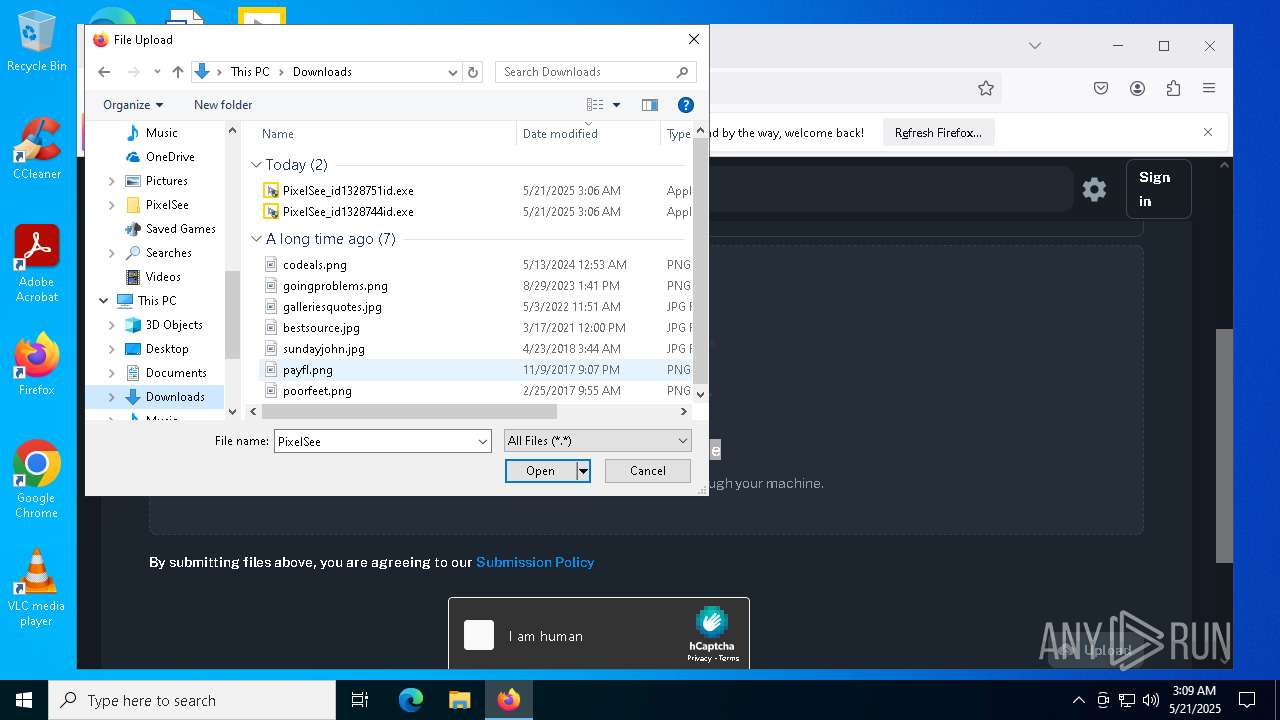1280x720 pixels.
Task: Open the Organize menu
Action: (x=133, y=105)
